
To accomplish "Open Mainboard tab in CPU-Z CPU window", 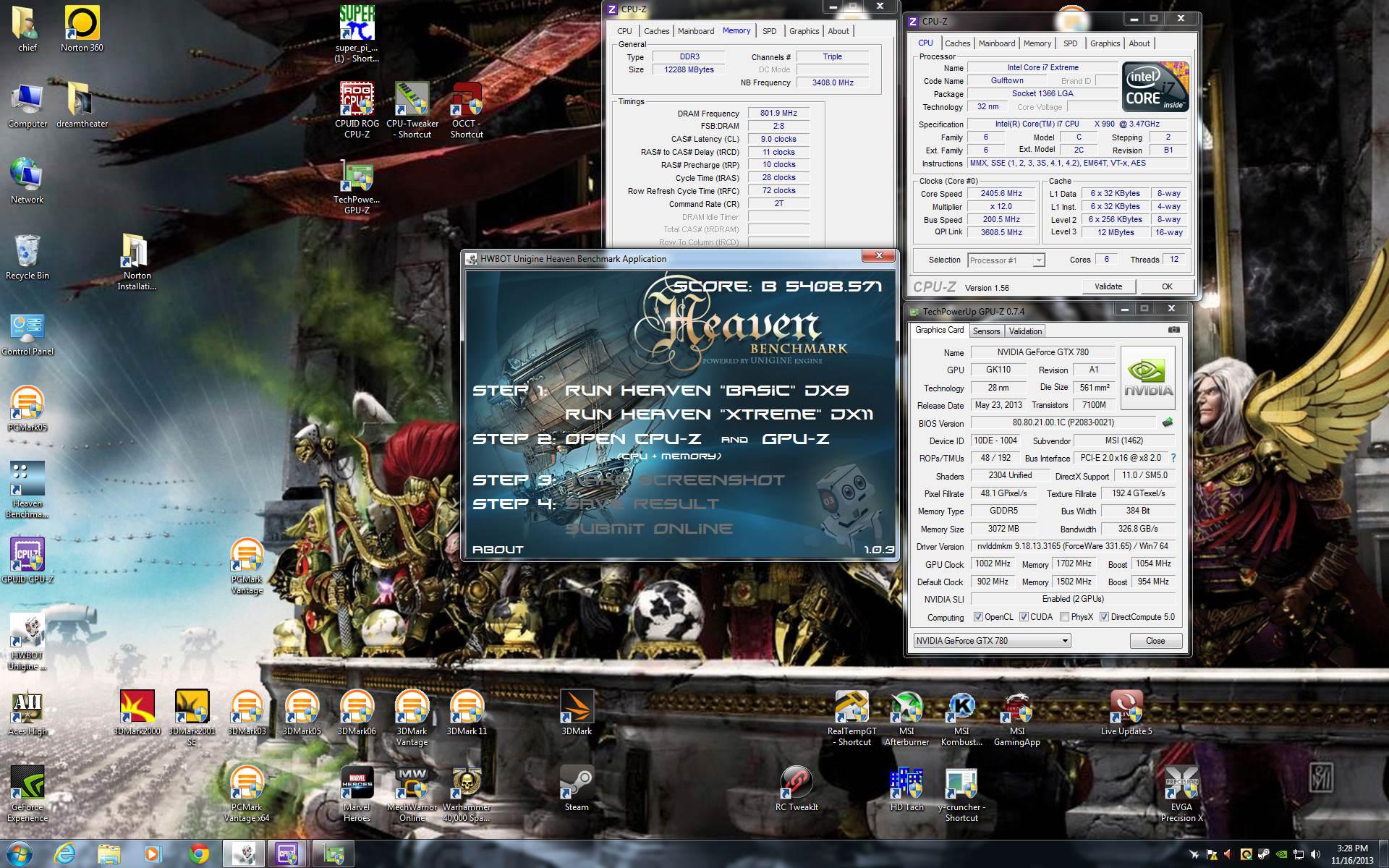I will point(996,43).
